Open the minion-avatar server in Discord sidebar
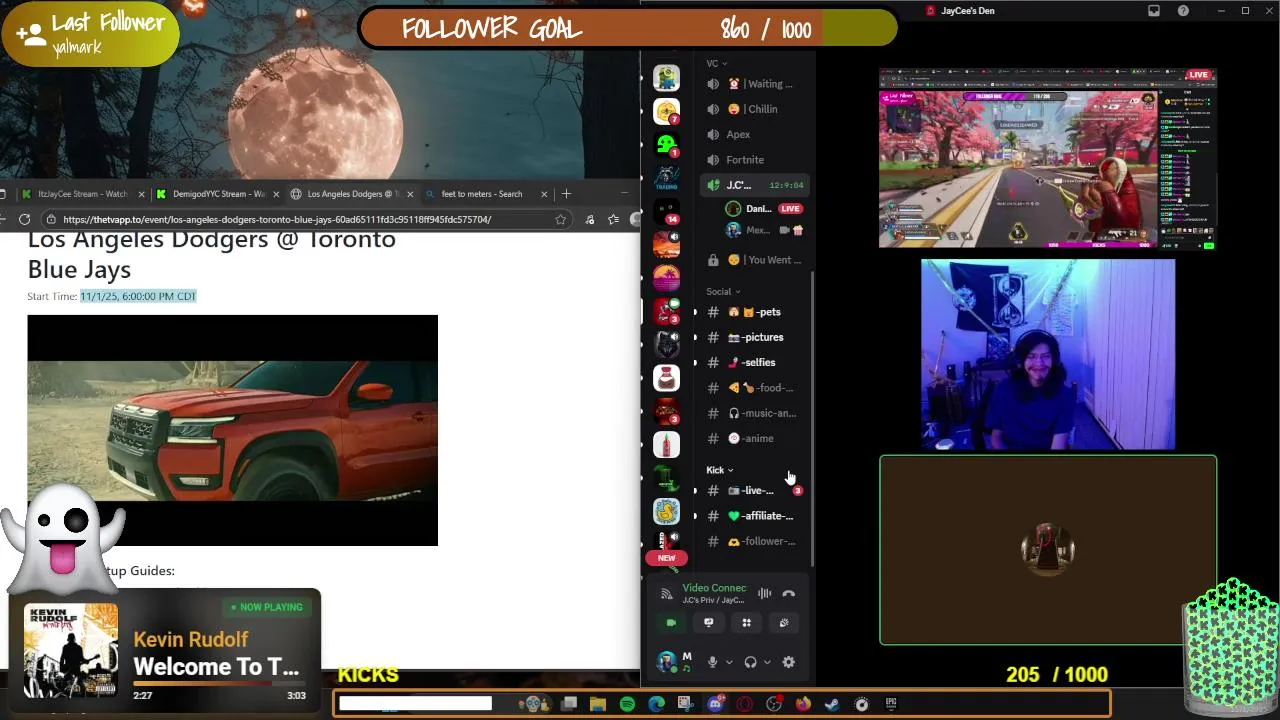Image resolution: width=1280 pixels, height=720 pixels. coord(666,78)
